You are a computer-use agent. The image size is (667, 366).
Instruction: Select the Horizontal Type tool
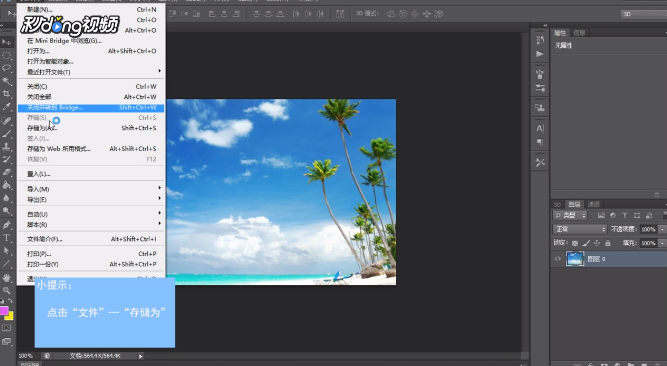(6, 237)
